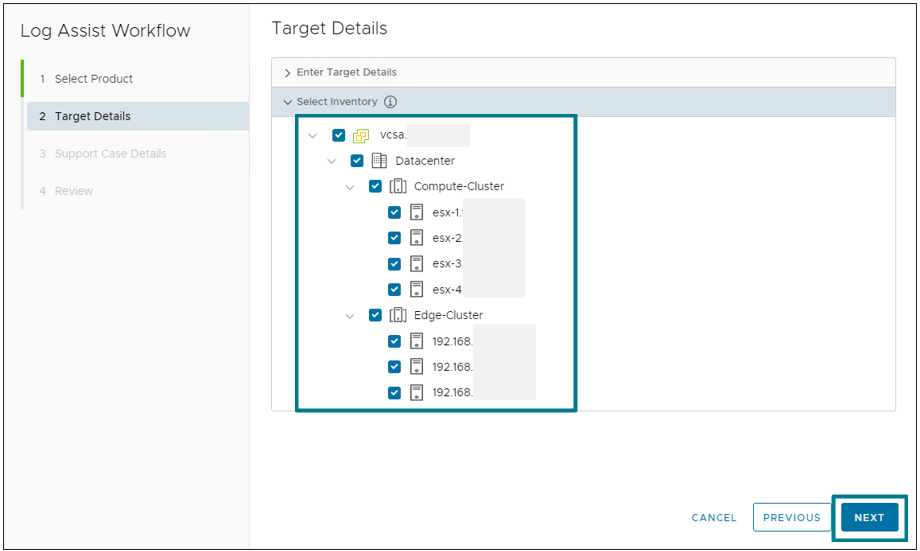The width and height of the screenshot is (920, 551).
Task: Click the esx-1 host icon
Action: [416, 212]
